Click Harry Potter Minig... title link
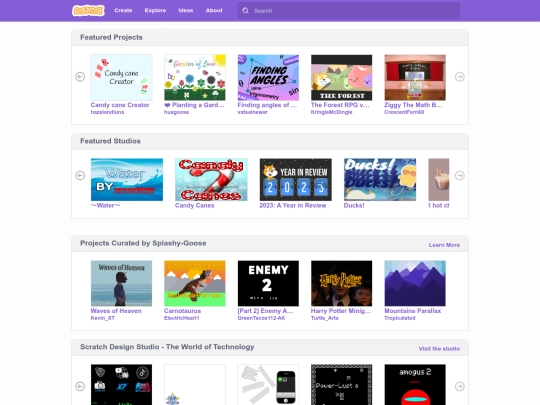 point(341,311)
